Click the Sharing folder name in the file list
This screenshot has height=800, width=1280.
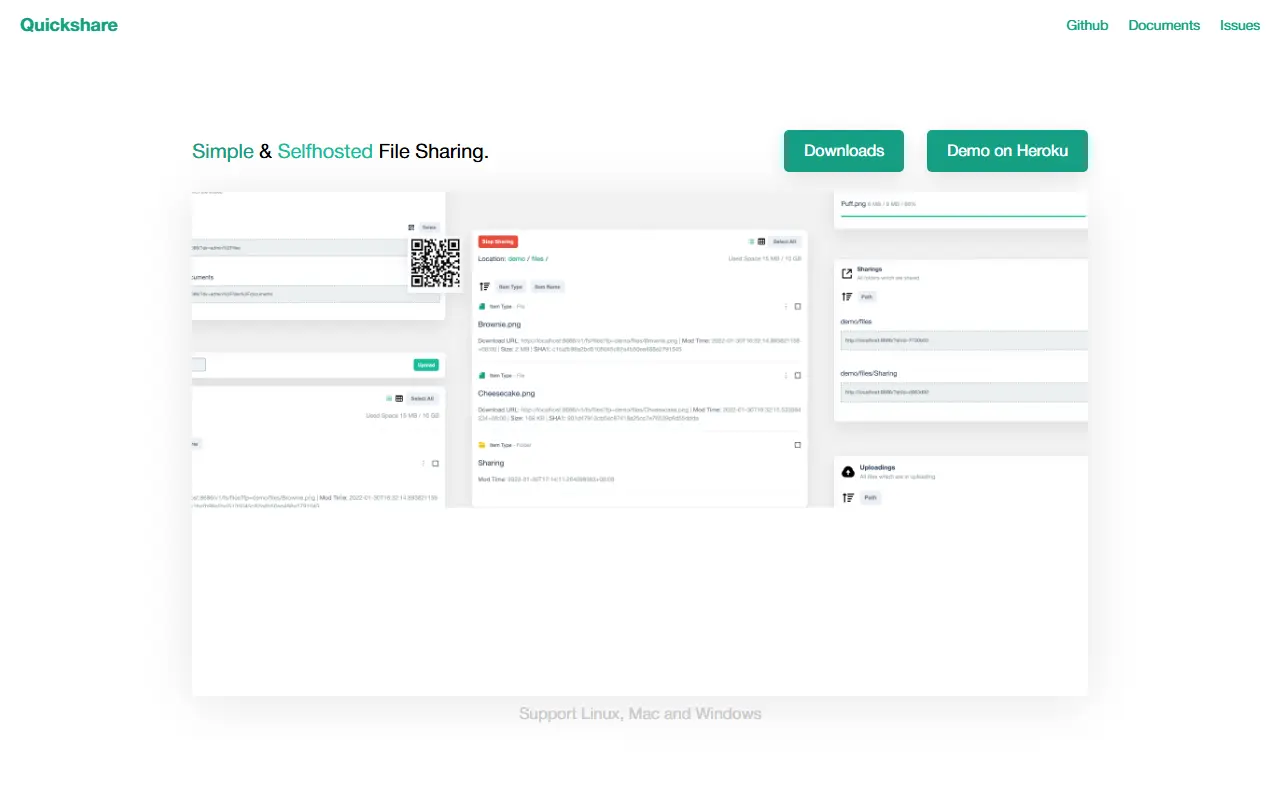[491, 463]
